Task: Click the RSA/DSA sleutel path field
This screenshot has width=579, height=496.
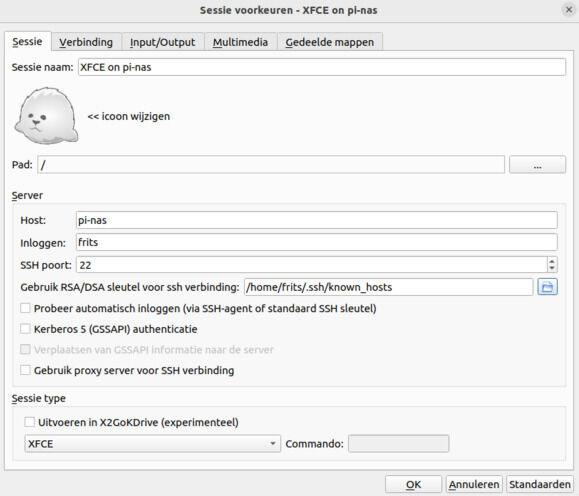Action: [388, 287]
